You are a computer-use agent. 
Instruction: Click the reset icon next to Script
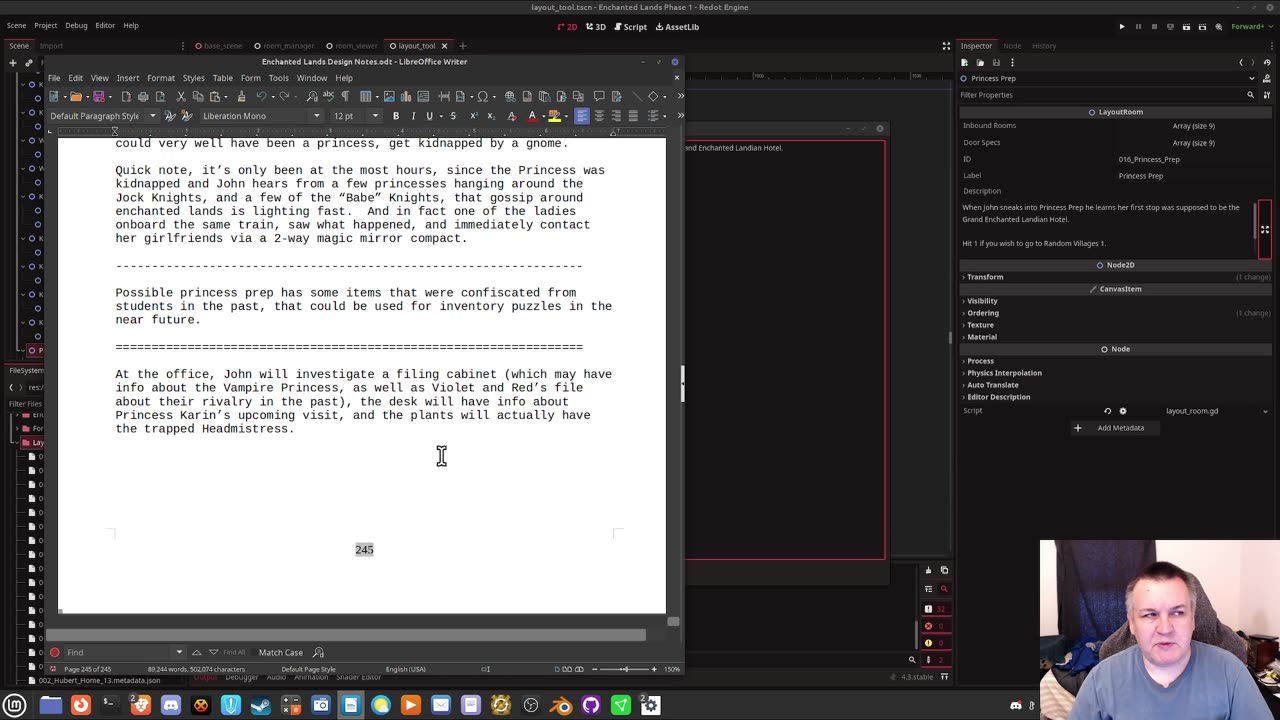(1107, 411)
